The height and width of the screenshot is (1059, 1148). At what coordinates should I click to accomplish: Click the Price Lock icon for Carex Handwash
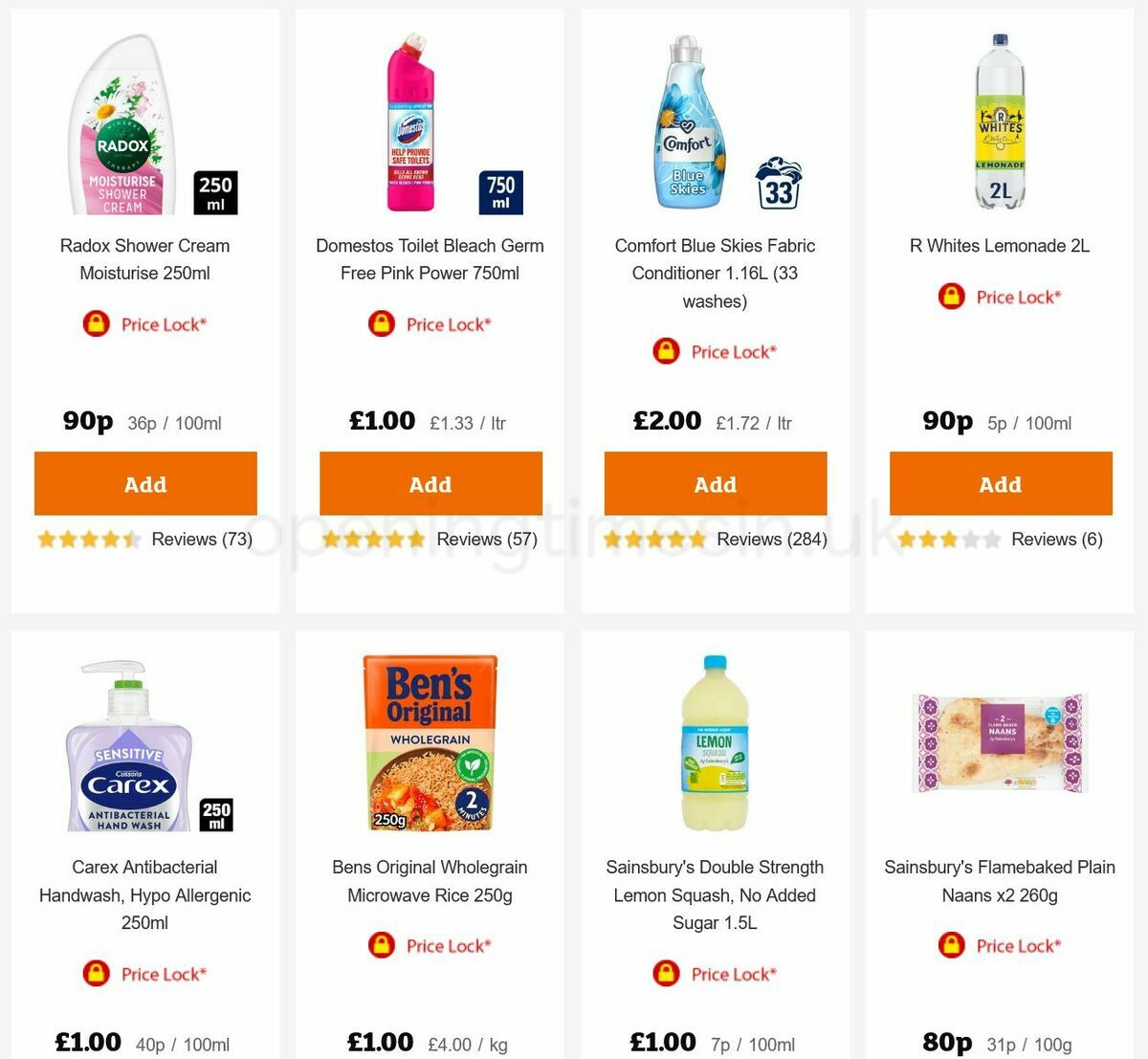pyautogui.click(x=97, y=973)
